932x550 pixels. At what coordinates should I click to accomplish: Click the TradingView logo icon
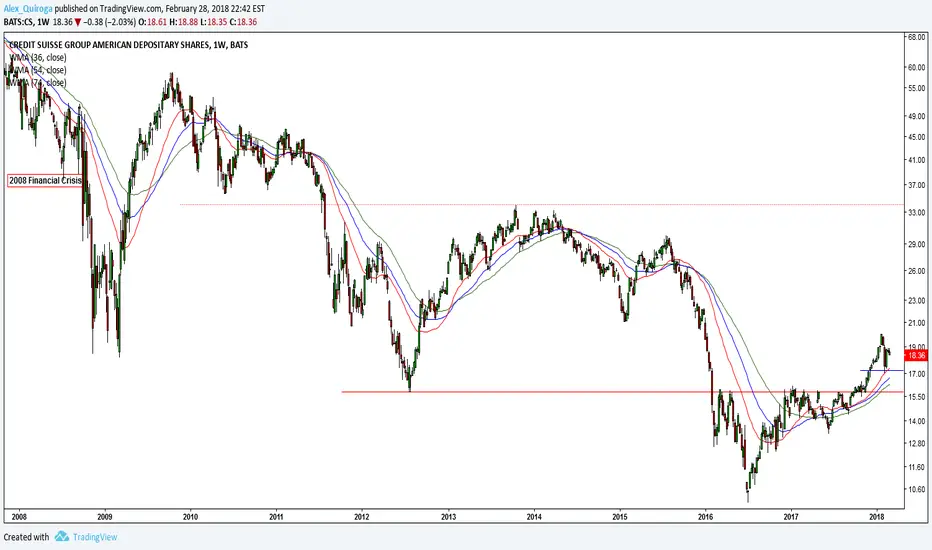pyautogui.click(x=62, y=537)
